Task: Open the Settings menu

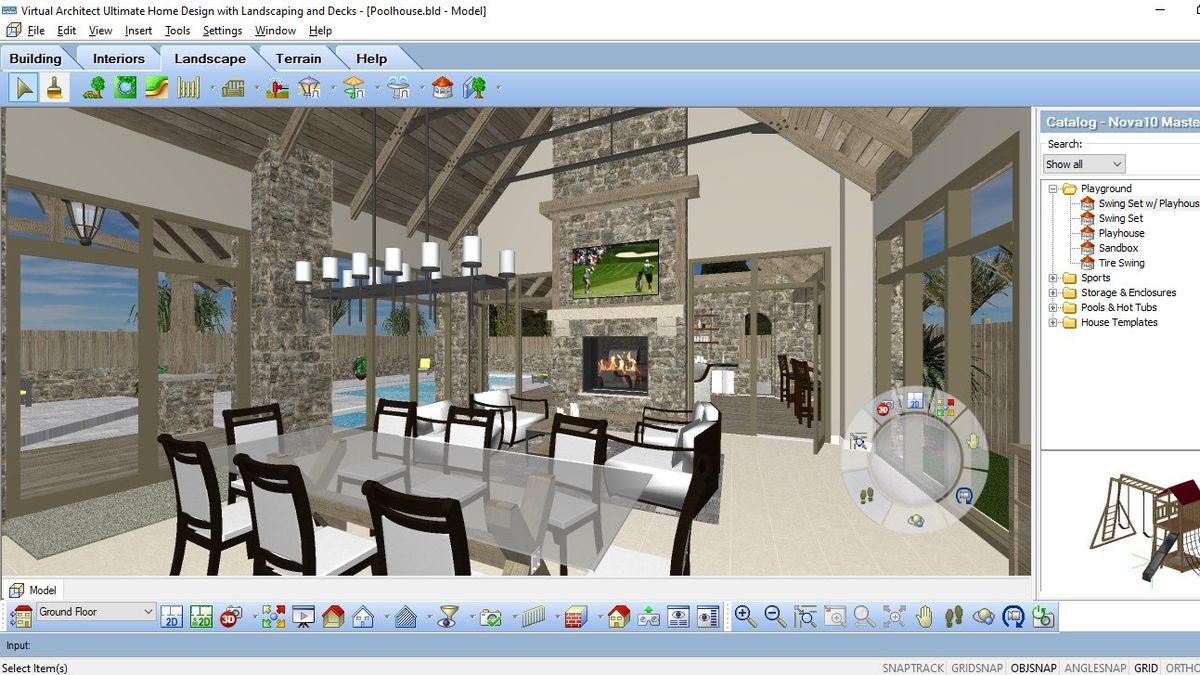Action: tap(222, 30)
